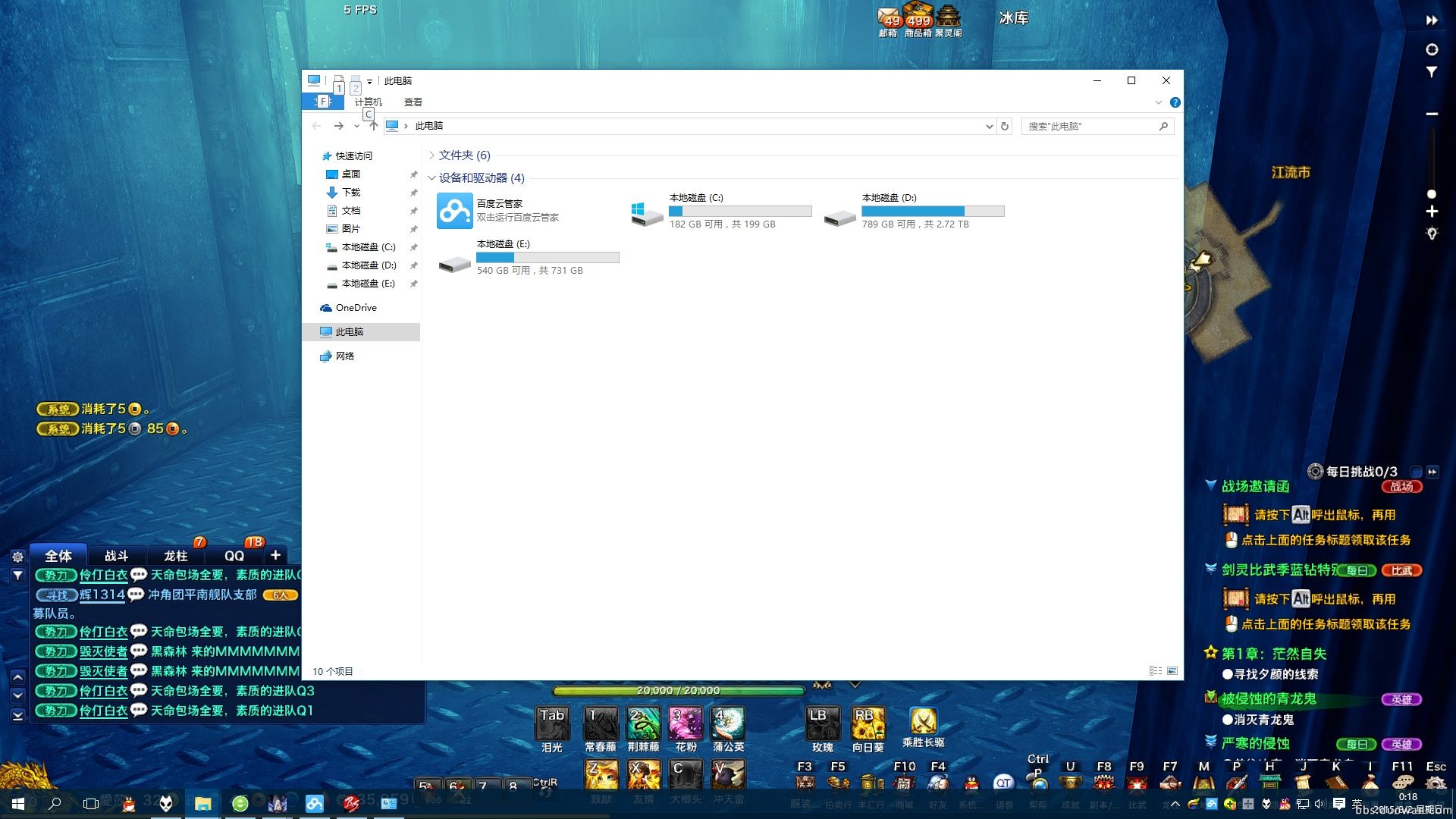Open Baidu cloud app on taskbar

pos(314,803)
